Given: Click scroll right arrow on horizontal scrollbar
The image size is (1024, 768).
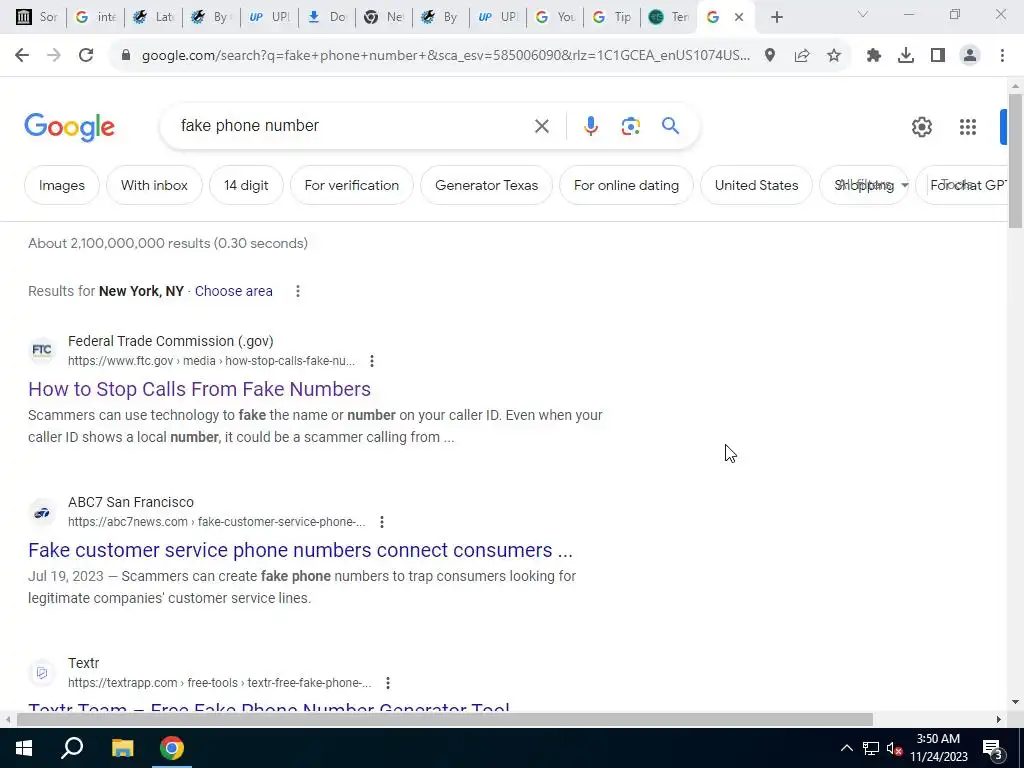Looking at the screenshot, I should pyautogui.click(x=999, y=720).
